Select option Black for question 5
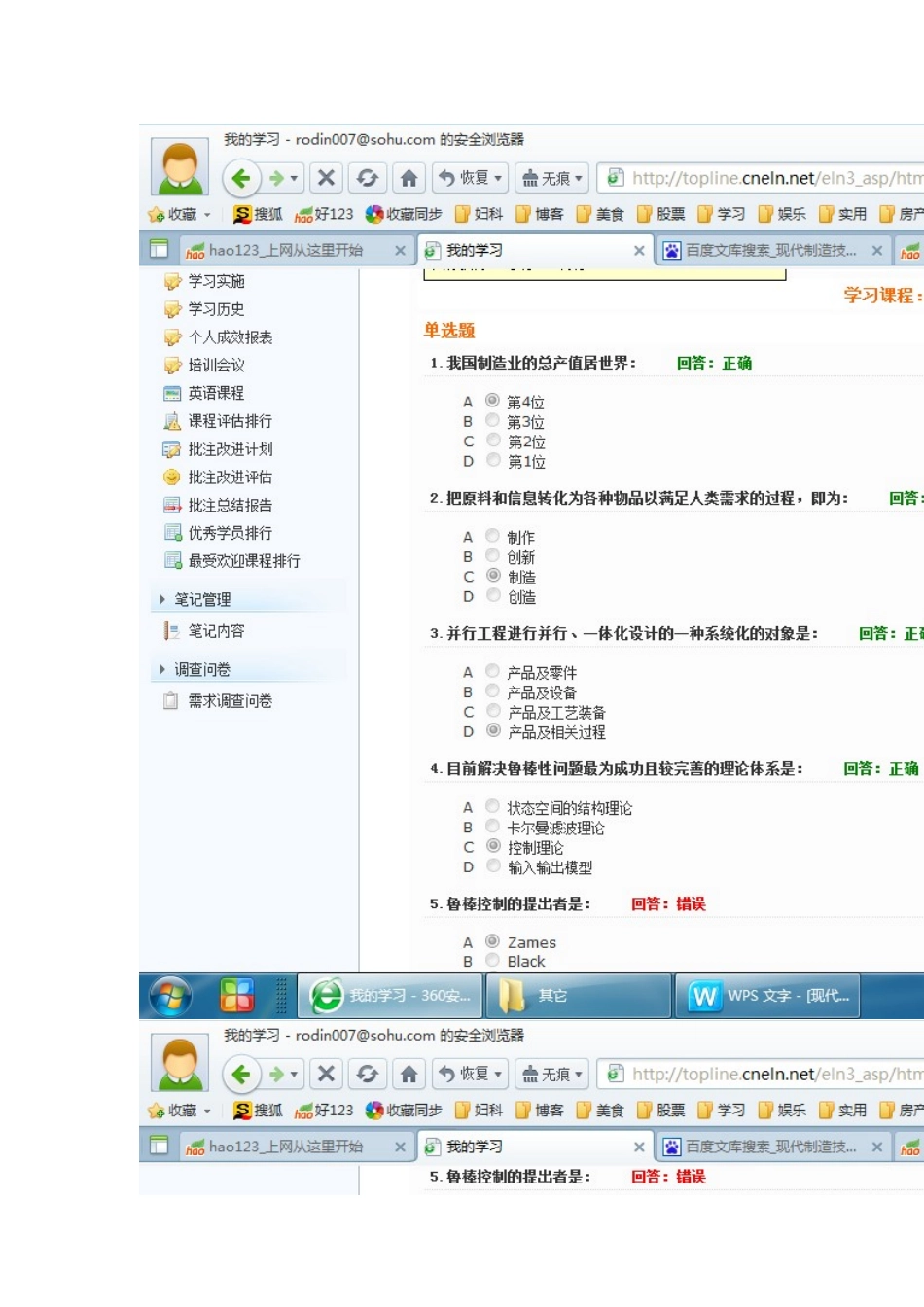The height and width of the screenshot is (1307, 924). [x=493, y=961]
